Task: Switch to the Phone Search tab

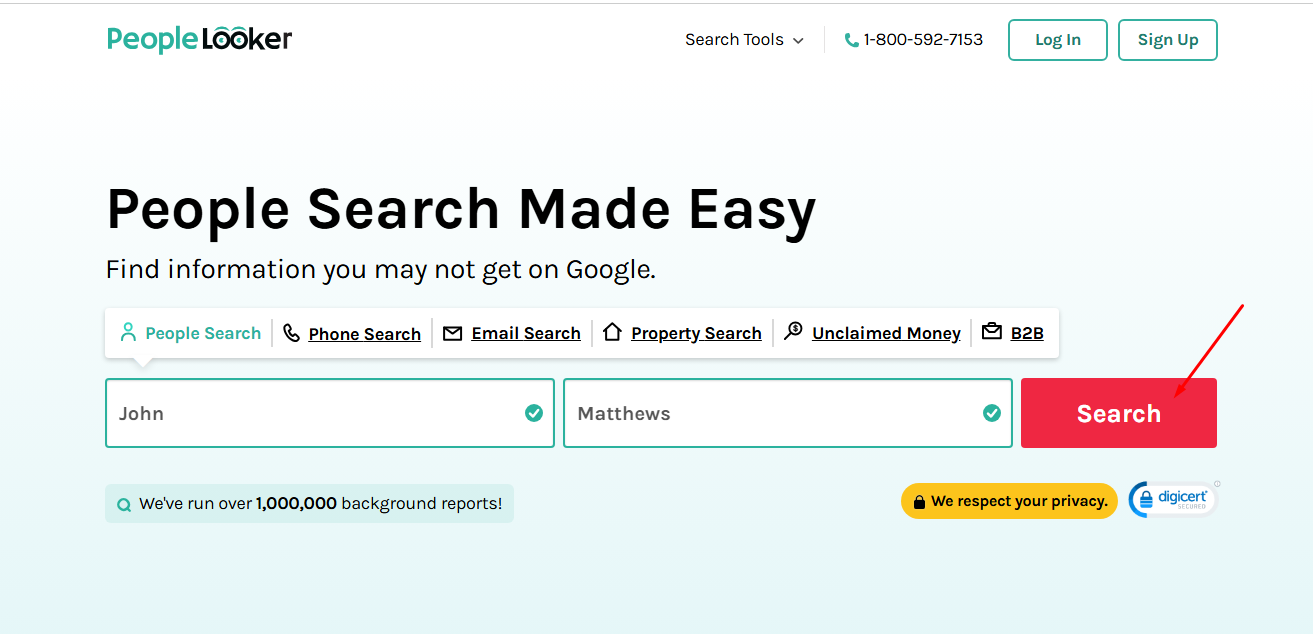Action: [x=352, y=333]
